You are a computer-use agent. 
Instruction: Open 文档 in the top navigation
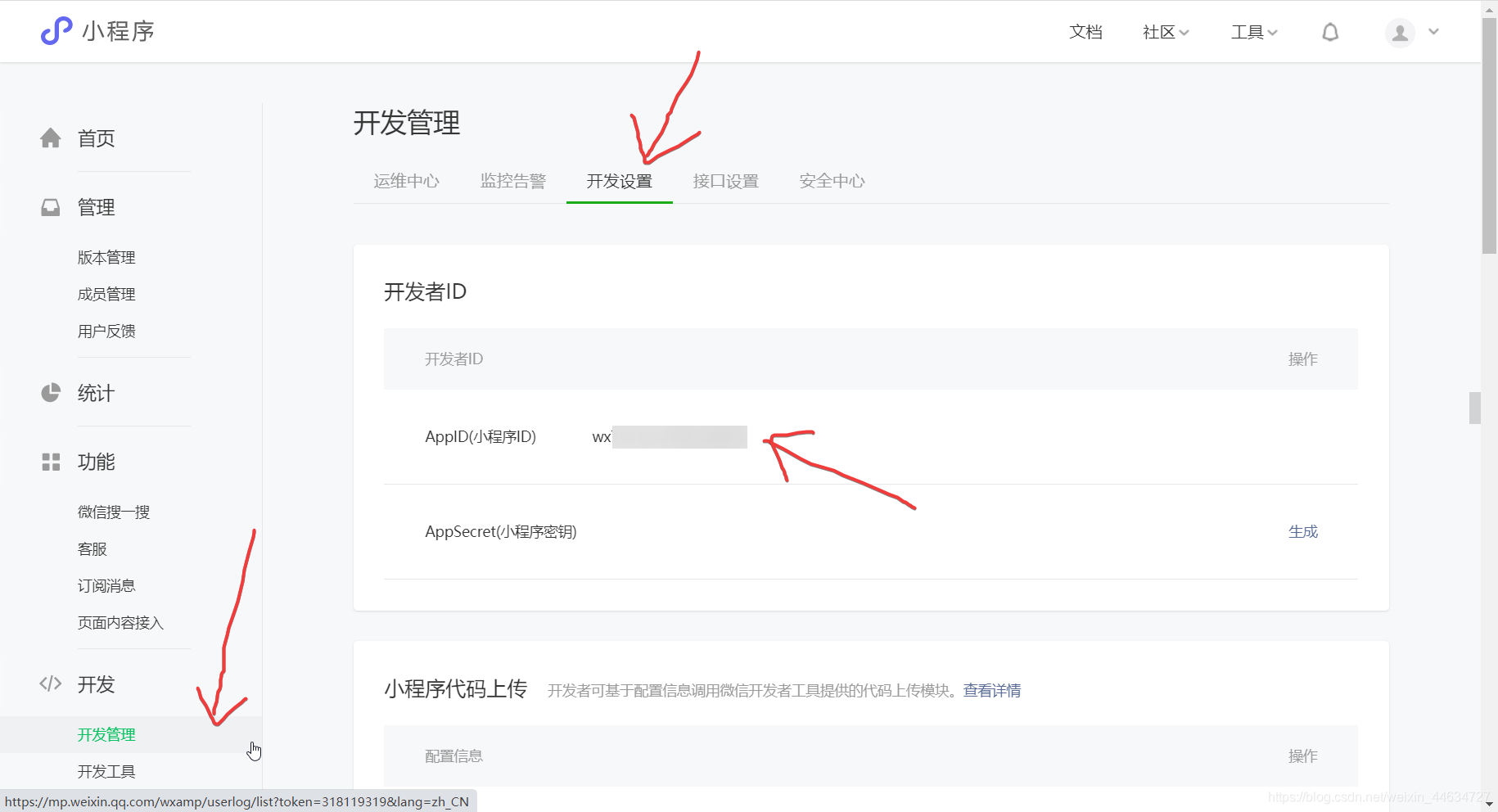tap(1085, 32)
